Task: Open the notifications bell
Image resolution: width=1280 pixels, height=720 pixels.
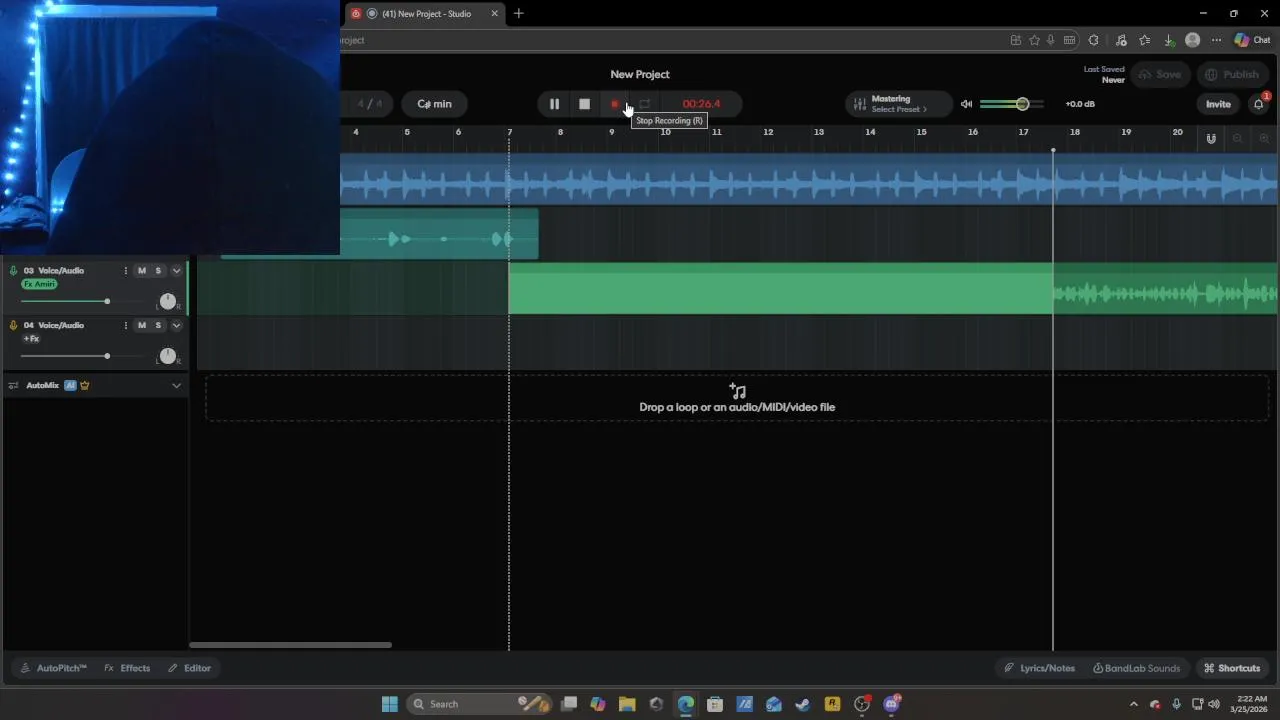Action: pos(1259,104)
